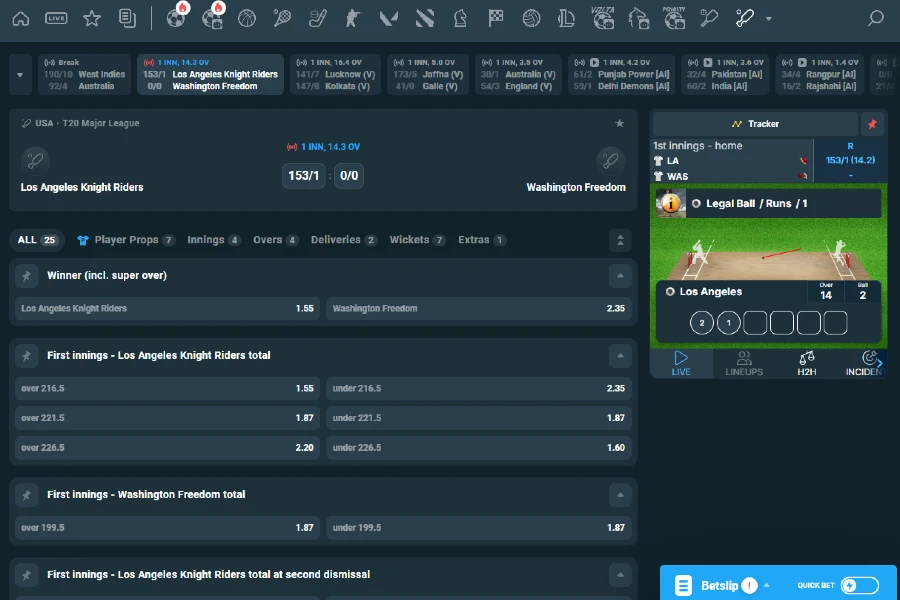900x600 pixels.
Task: Open the Home icon in top navigation
Action: pyautogui.click(x=20, y=18)
